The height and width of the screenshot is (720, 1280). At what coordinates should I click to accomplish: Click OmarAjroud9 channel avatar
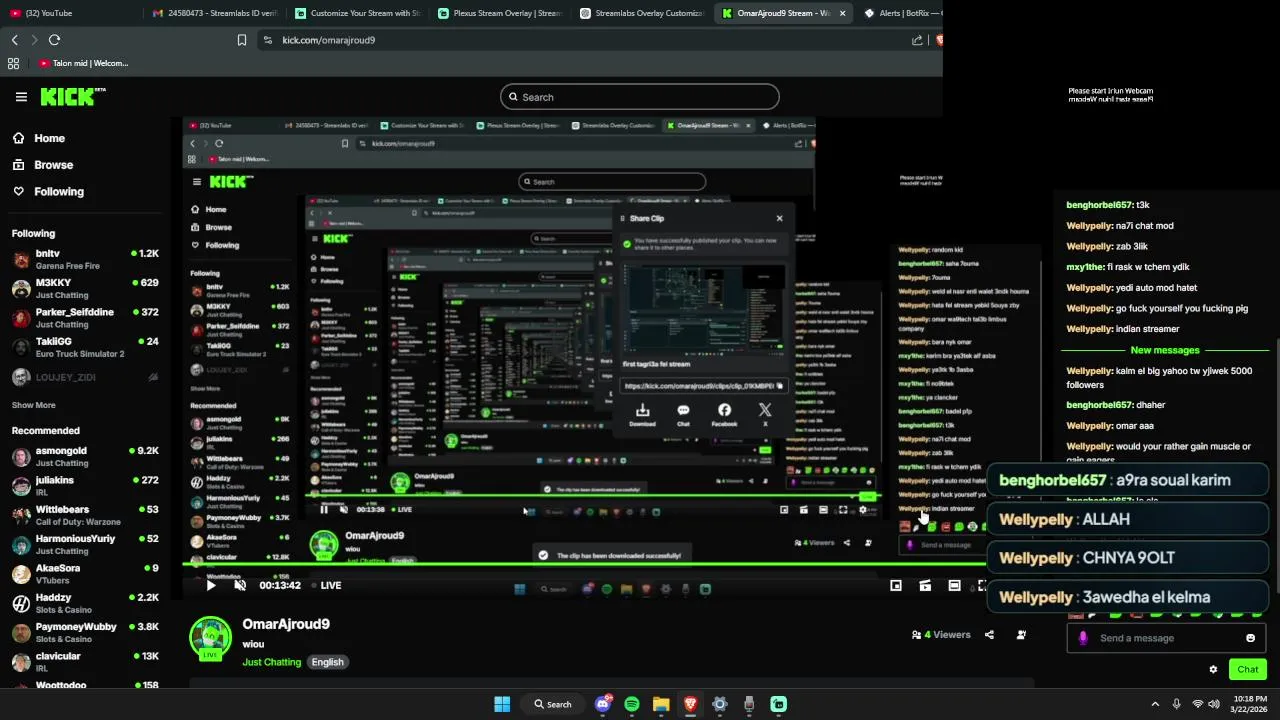(x=211, y=638)
